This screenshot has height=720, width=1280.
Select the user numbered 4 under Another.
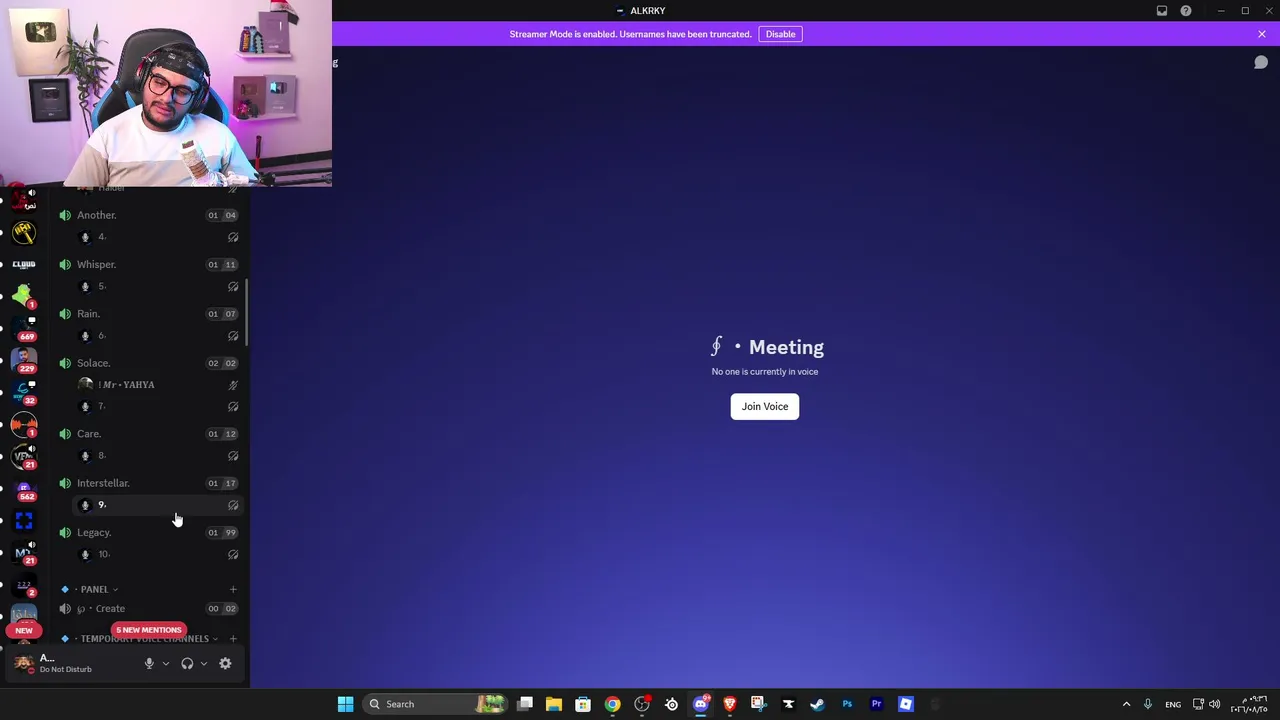tap(158, 237)
